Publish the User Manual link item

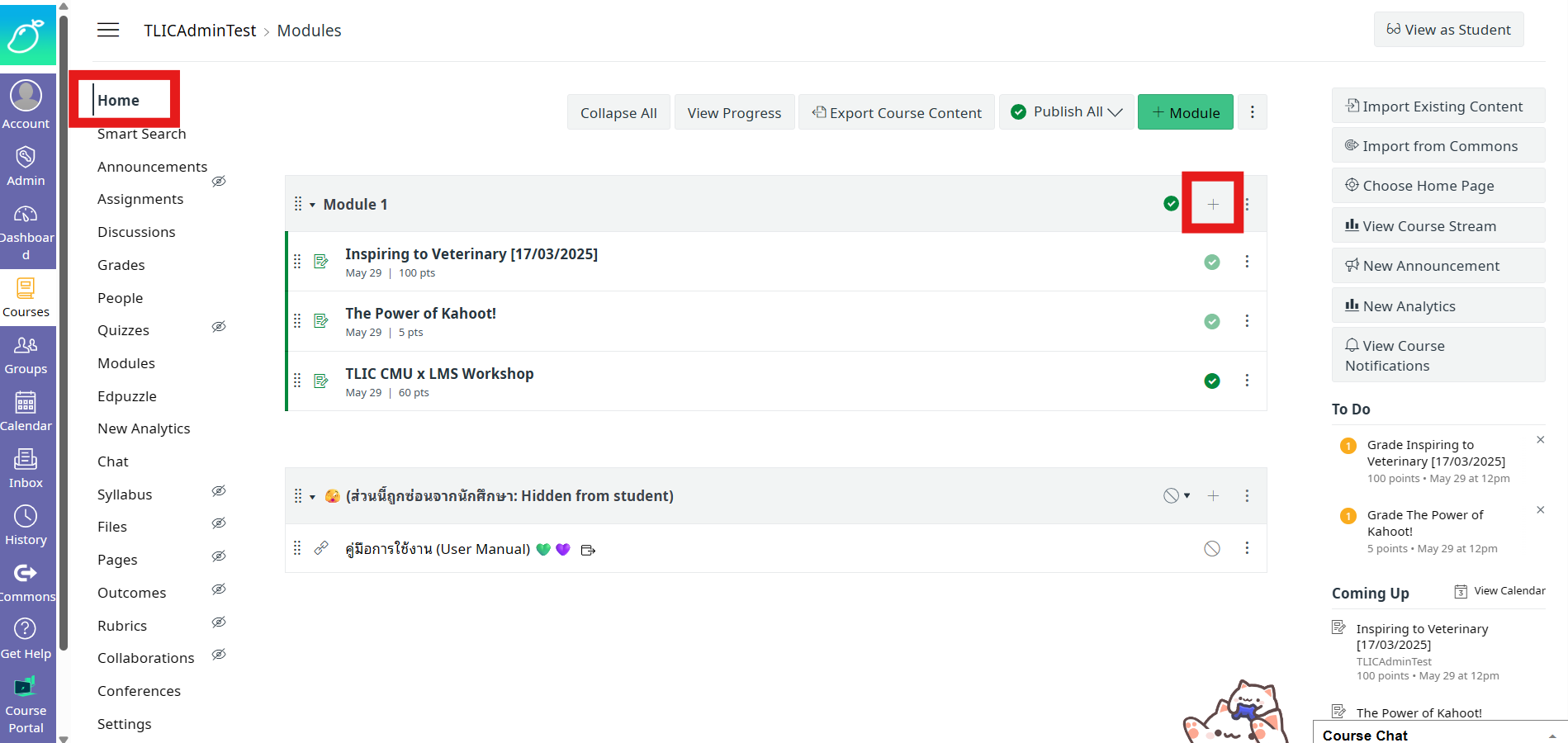click(x=1211, y=549)
